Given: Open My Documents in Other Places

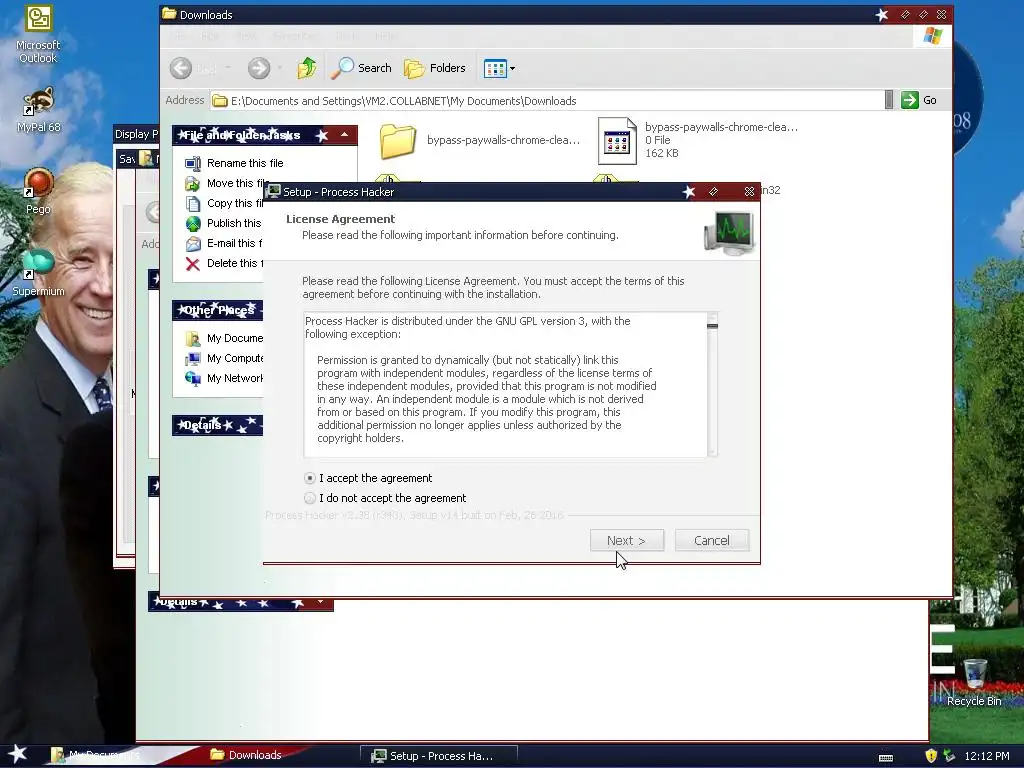Looking at the screenshot, I should (x=234, y=338).
